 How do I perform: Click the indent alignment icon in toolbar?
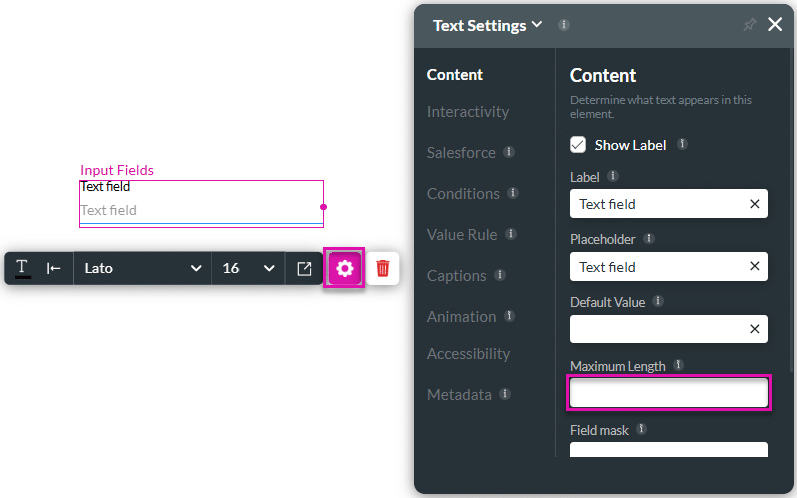[54, 268]
